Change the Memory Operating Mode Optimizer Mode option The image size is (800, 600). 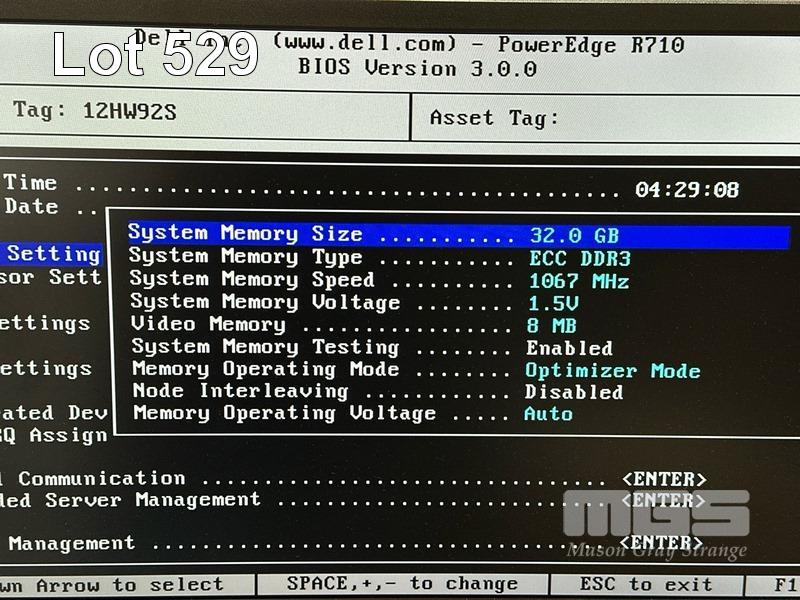click(x=612, y=370)
